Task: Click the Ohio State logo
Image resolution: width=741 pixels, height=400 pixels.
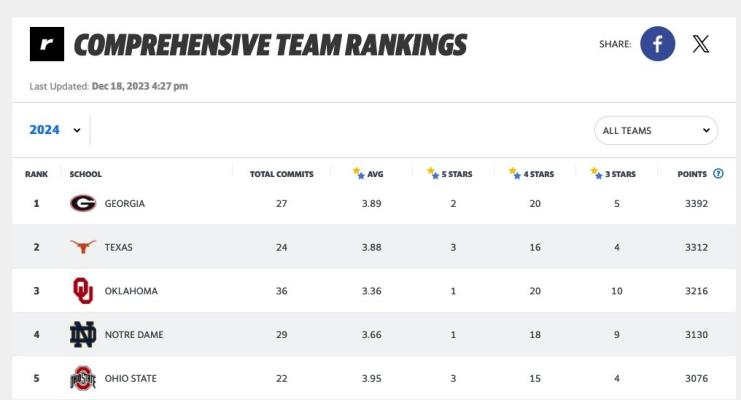Action: click(x=83, y=378)
